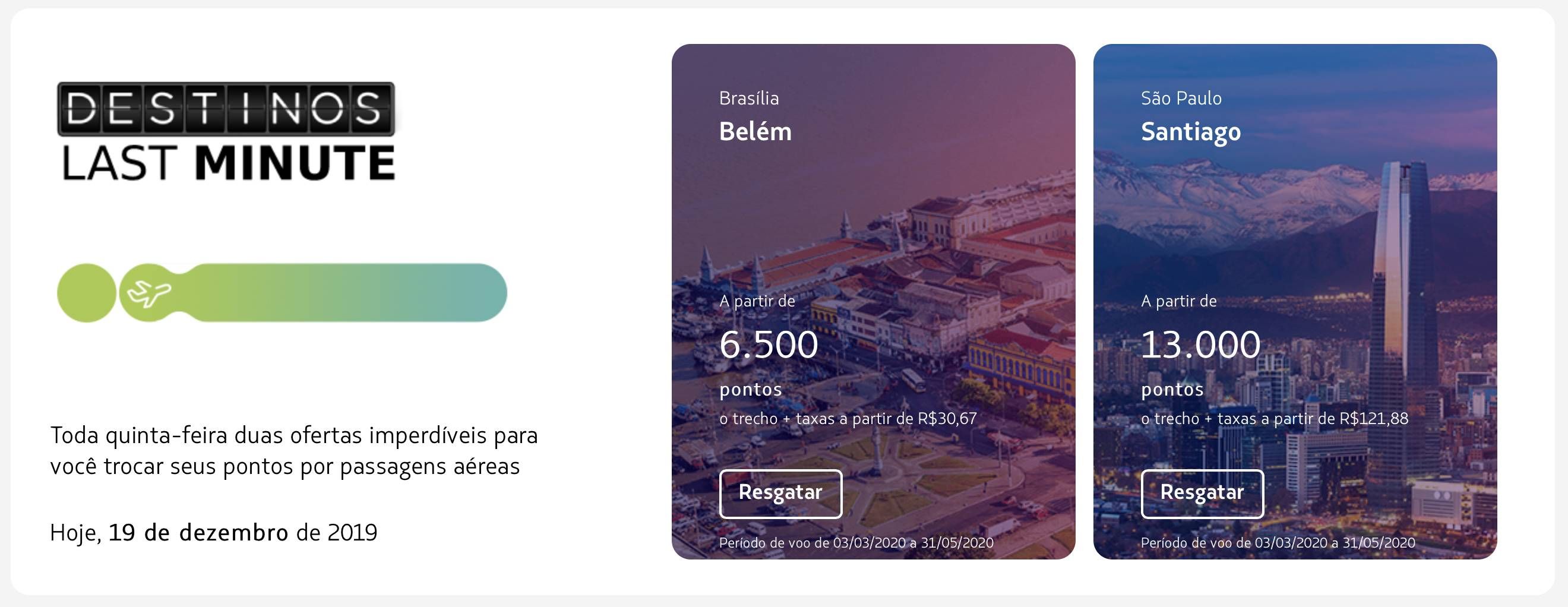Click the Brasília origin label
Screen dimensions: 1568x607
coord(749,98)
